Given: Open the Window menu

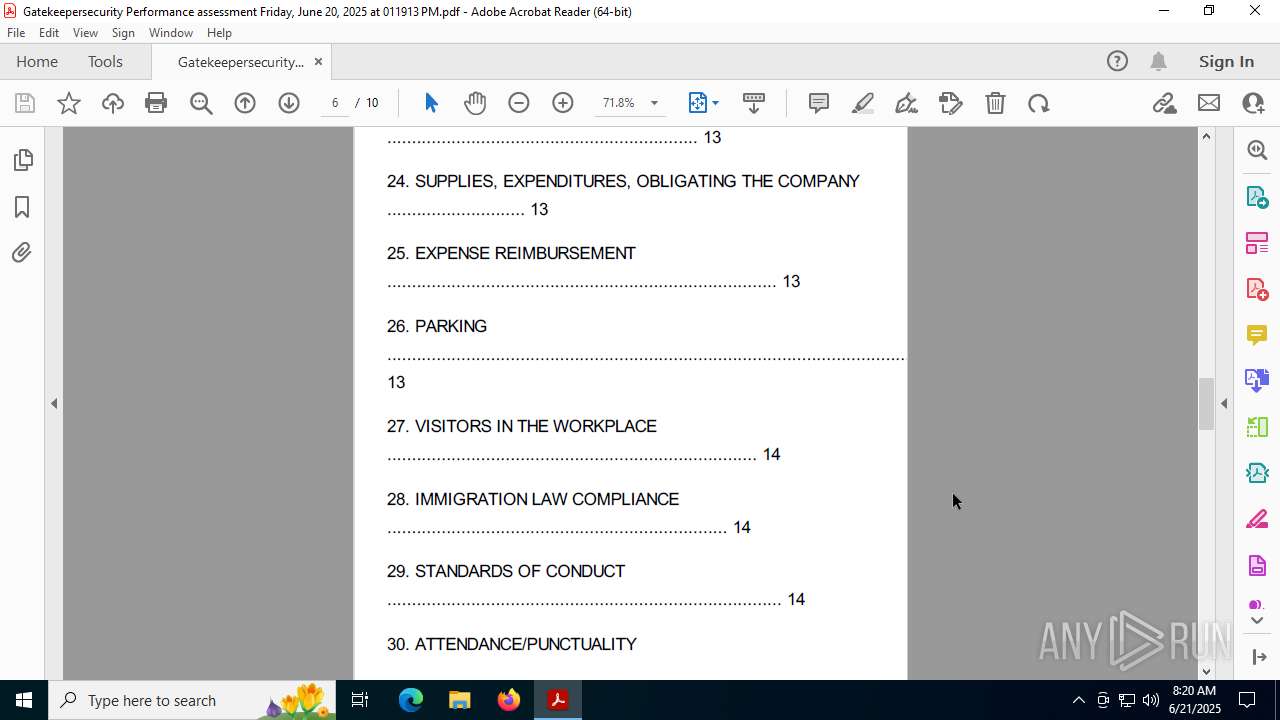Looking at the screenshot, I should pos(171,33).
